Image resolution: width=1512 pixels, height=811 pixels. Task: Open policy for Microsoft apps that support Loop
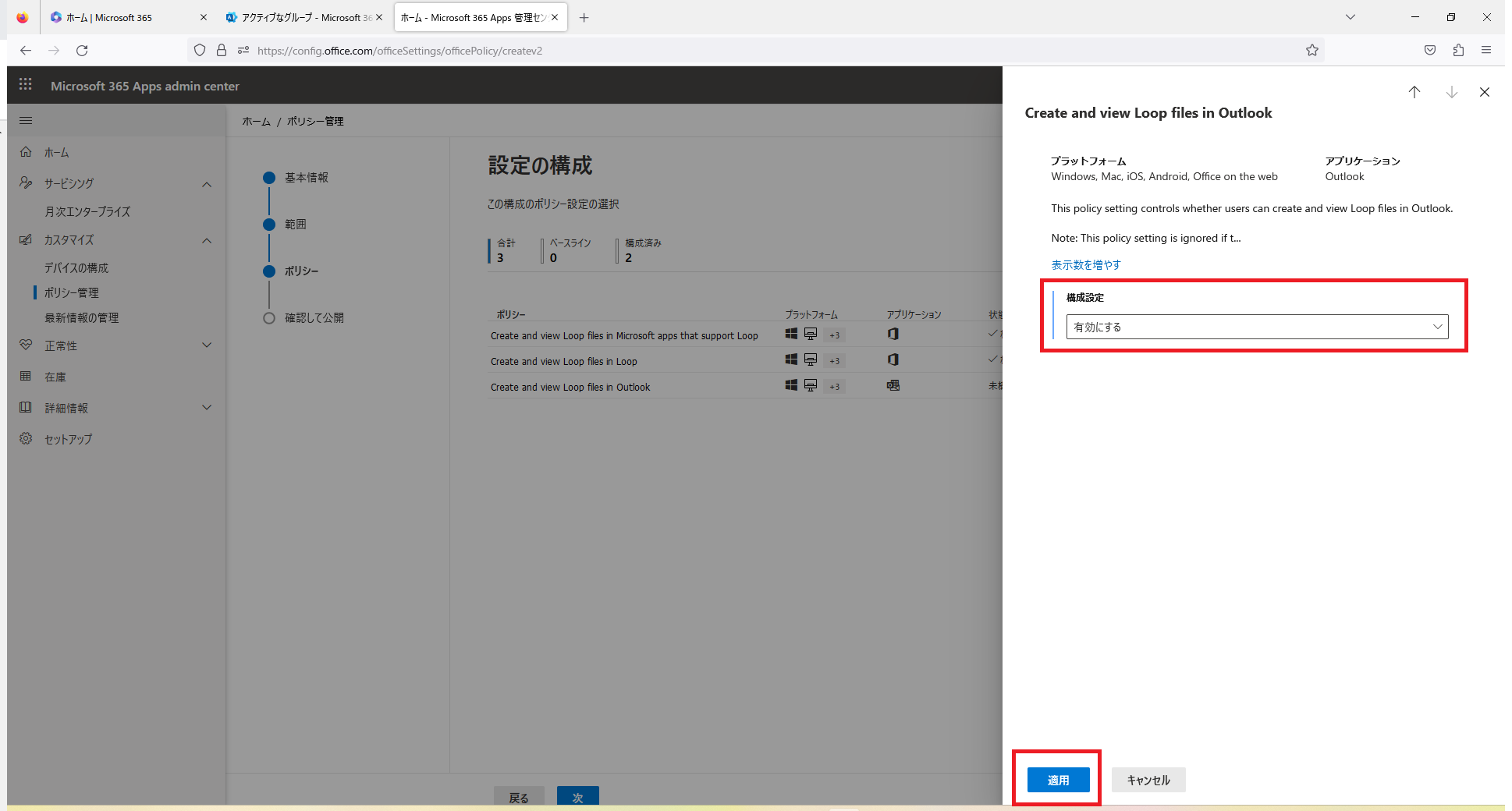coord(624,335)
